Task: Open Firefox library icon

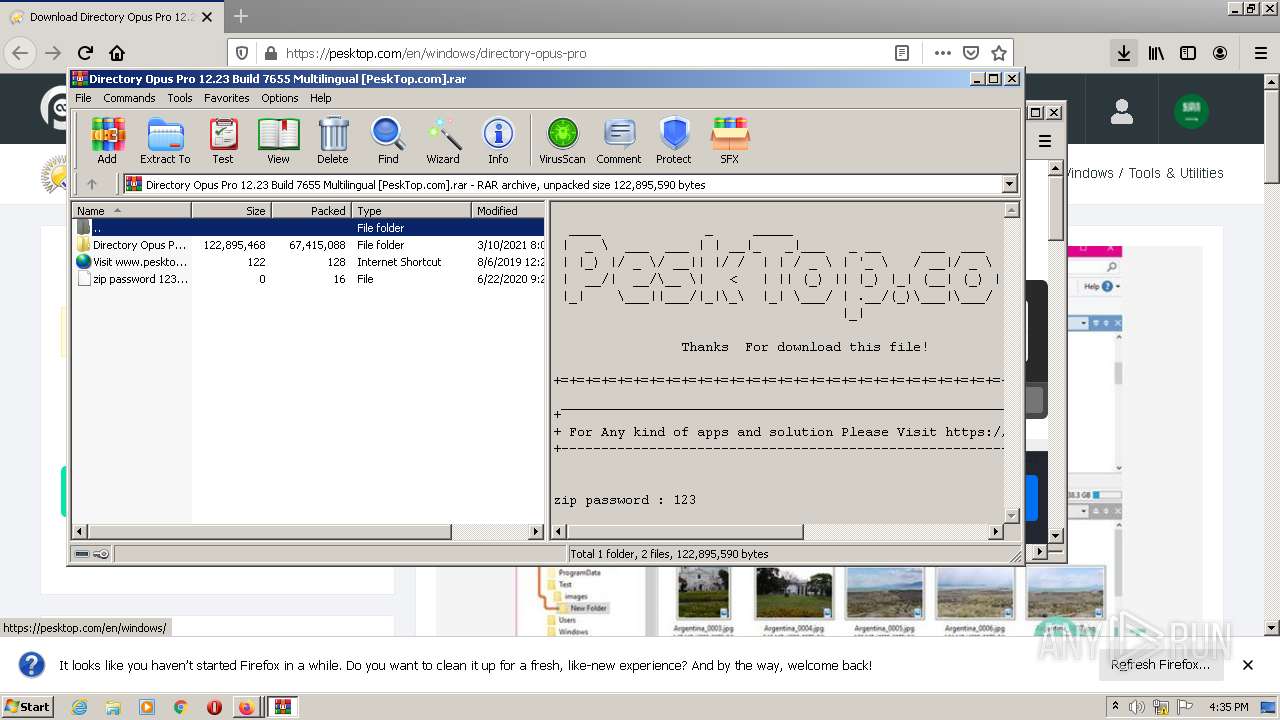Action: coord(1156,53)
